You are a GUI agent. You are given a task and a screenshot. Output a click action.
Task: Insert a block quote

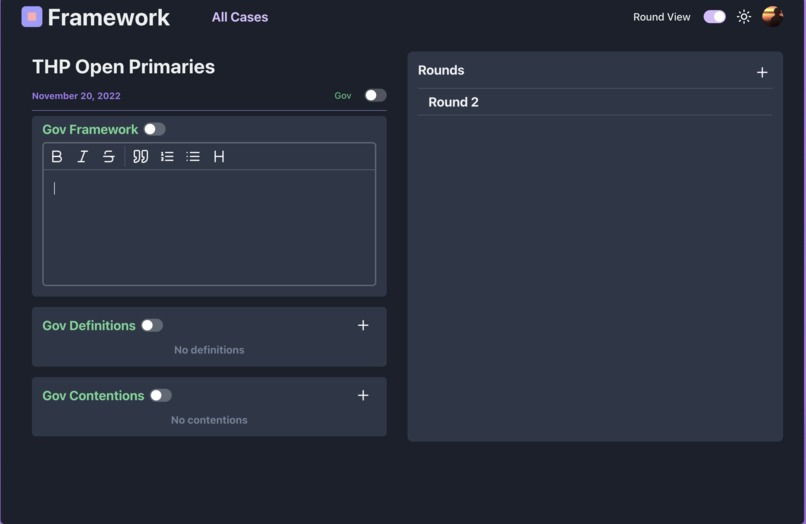tap(140, 156)
